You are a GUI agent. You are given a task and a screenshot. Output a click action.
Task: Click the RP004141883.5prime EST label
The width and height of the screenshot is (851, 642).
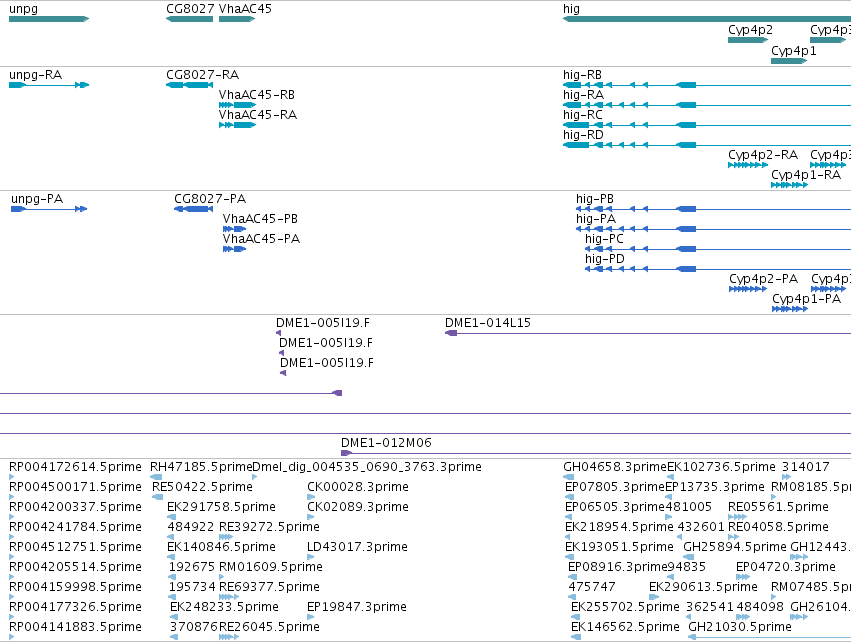pos(75,628)
